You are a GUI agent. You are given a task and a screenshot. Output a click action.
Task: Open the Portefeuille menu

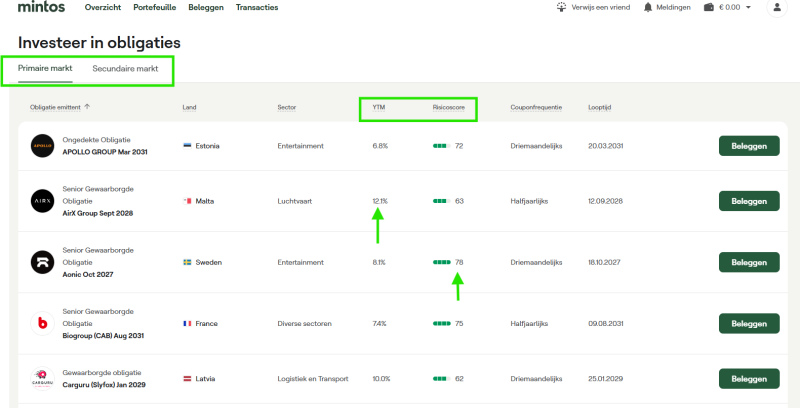coord(155,7)
